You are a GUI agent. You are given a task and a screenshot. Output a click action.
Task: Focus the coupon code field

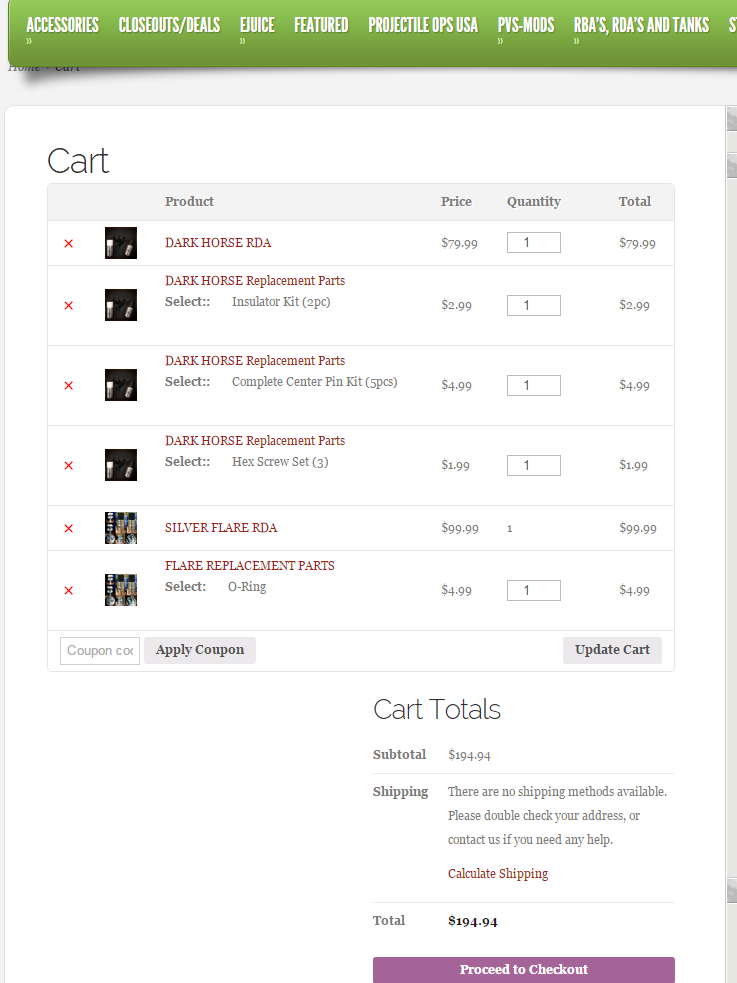[x=99, y=650]
